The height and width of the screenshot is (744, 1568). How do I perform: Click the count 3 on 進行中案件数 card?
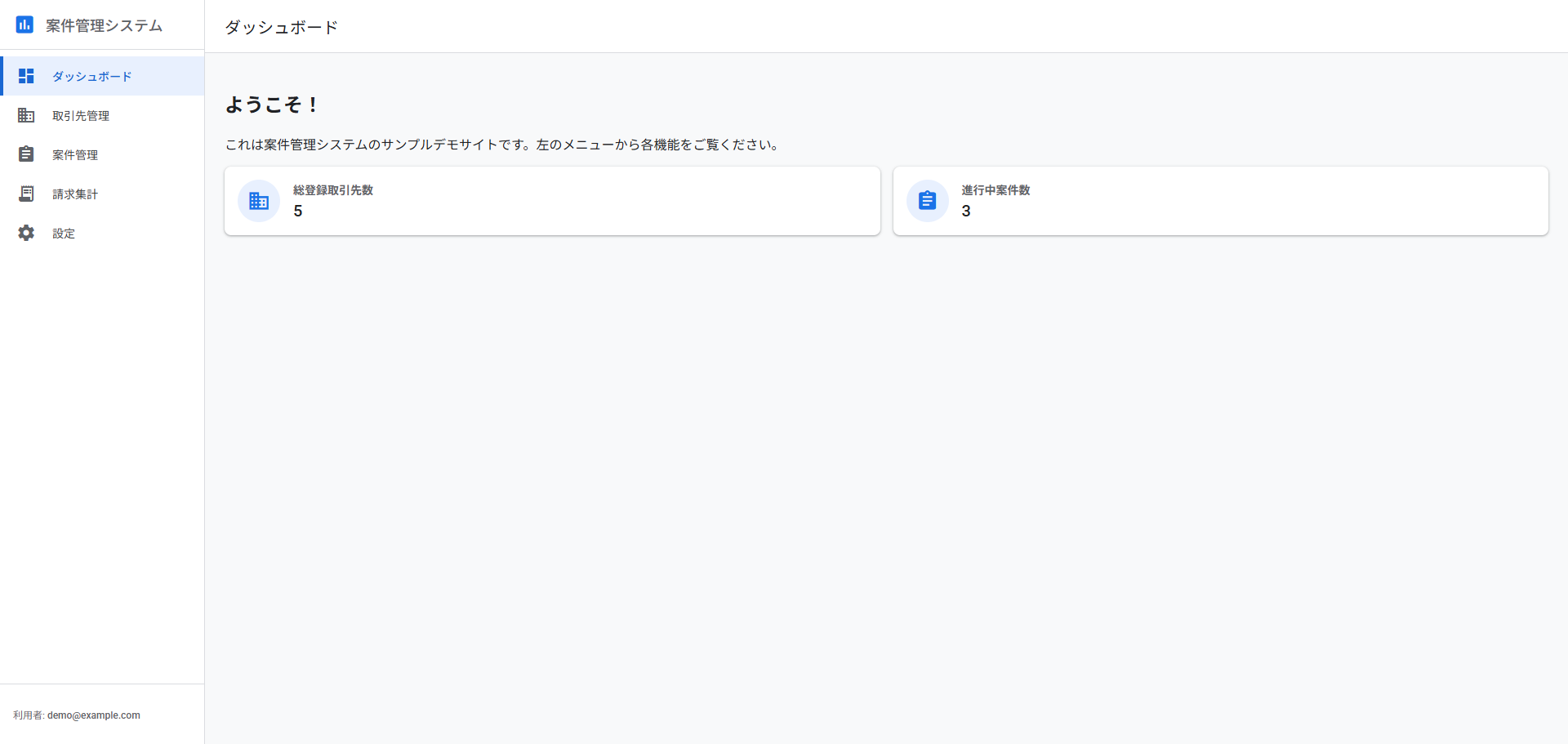967,211
